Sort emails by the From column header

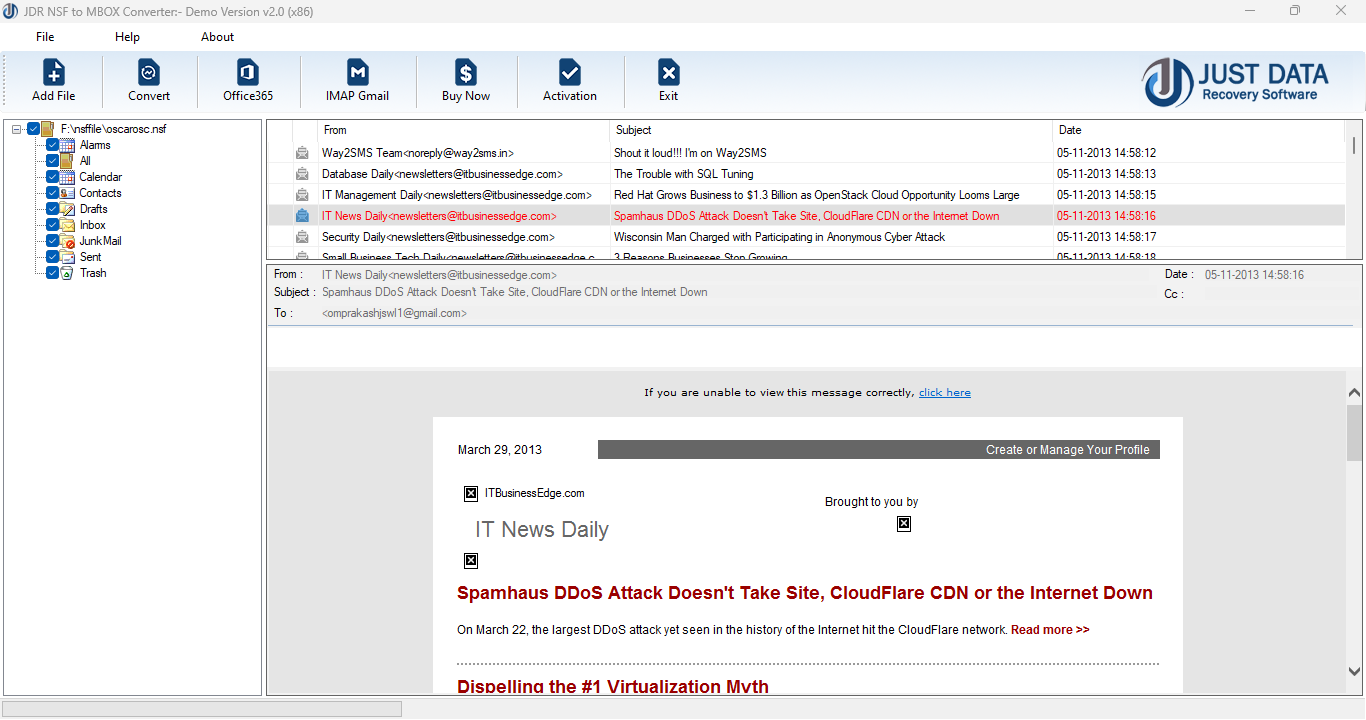[463, 130]
